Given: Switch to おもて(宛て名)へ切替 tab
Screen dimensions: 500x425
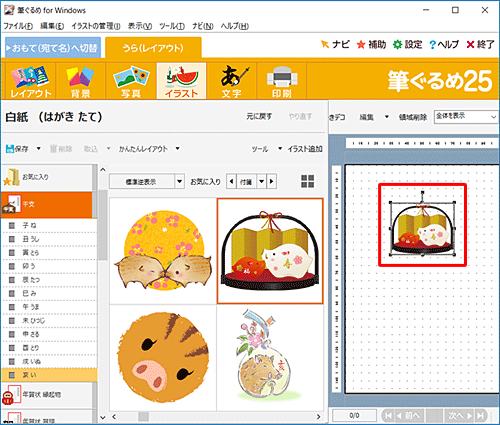Looking at the screenshot, I should [x=53, y=48].
